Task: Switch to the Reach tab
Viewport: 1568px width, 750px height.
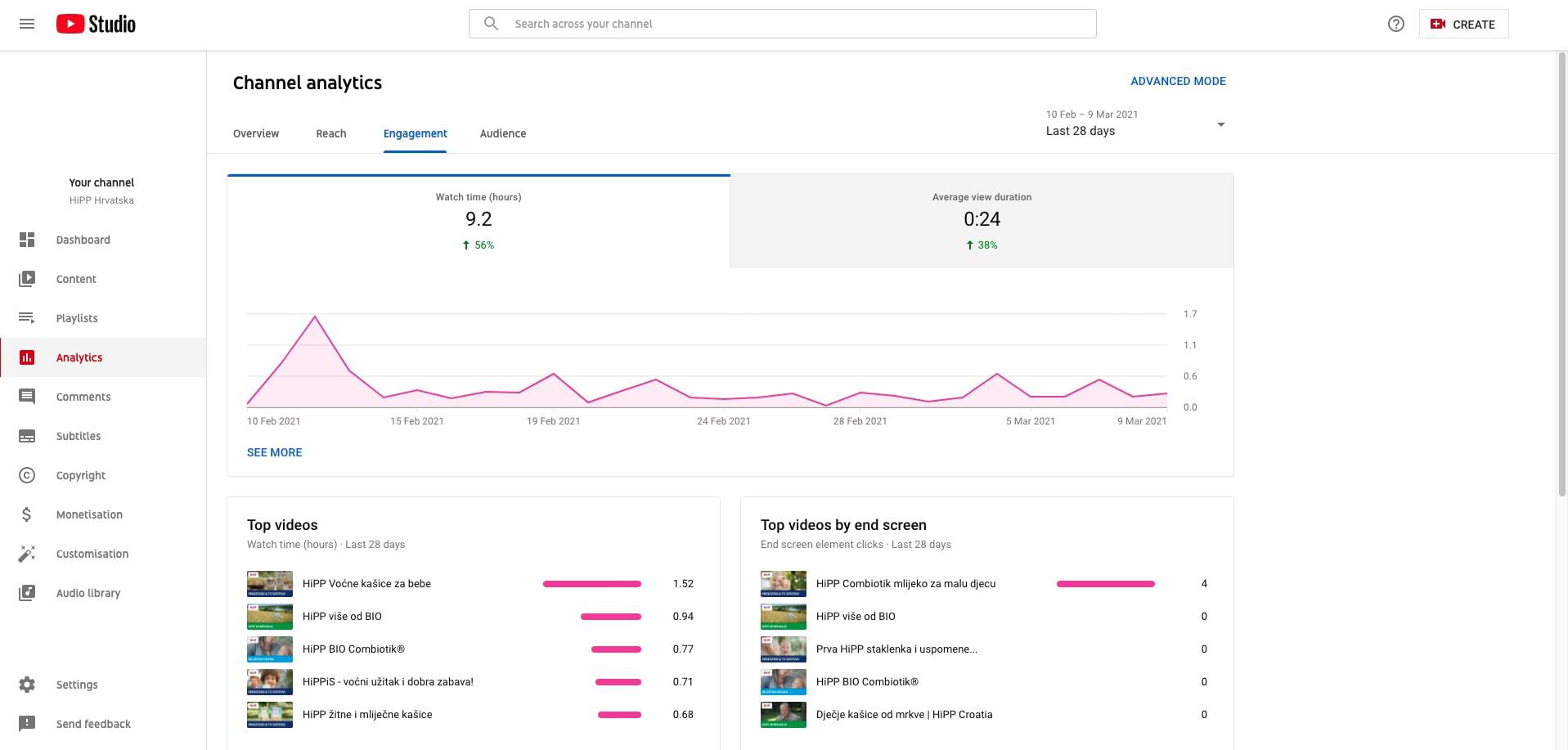Action: 330,133
